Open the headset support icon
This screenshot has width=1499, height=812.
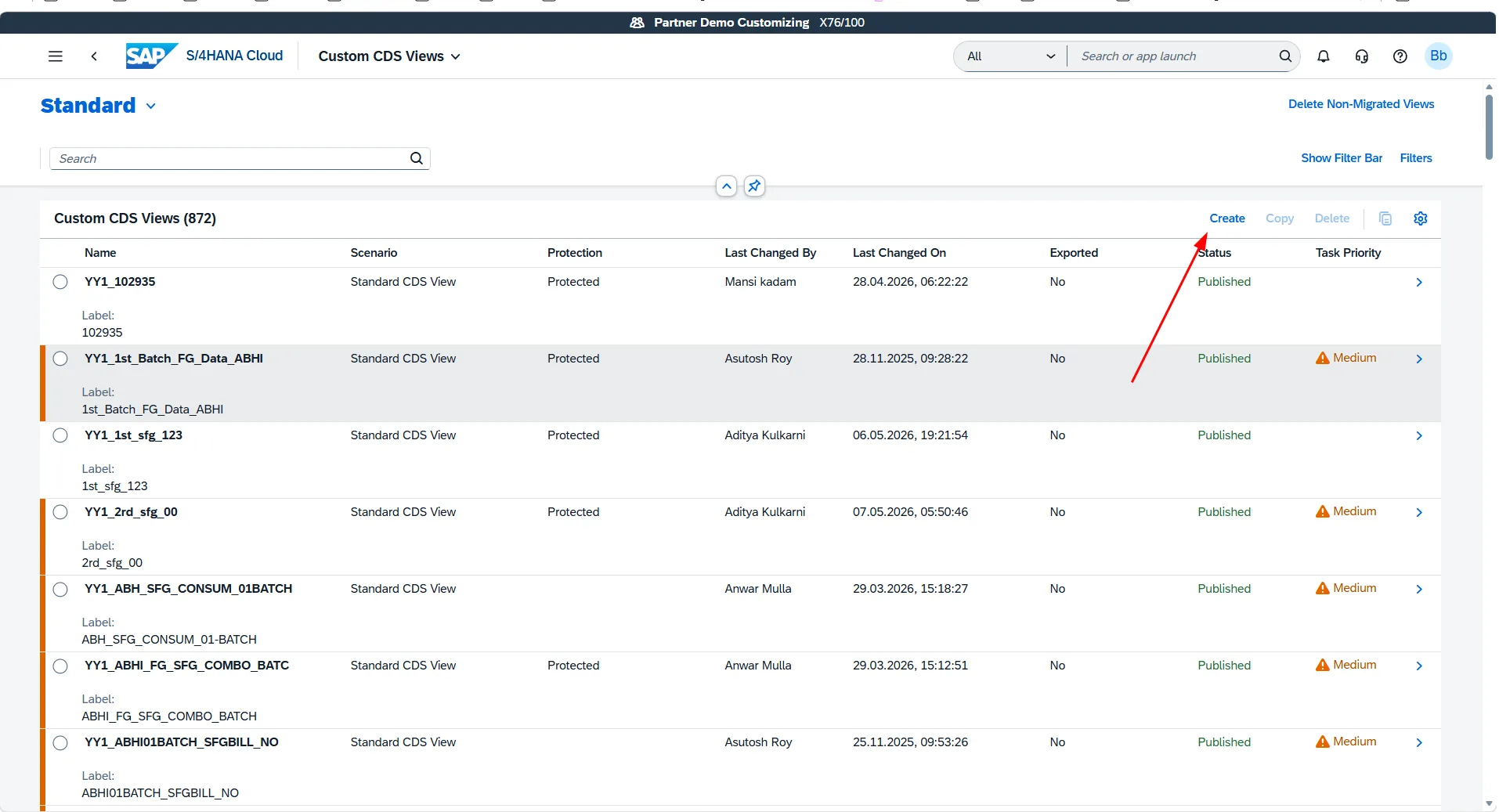tap(1362, 56)
